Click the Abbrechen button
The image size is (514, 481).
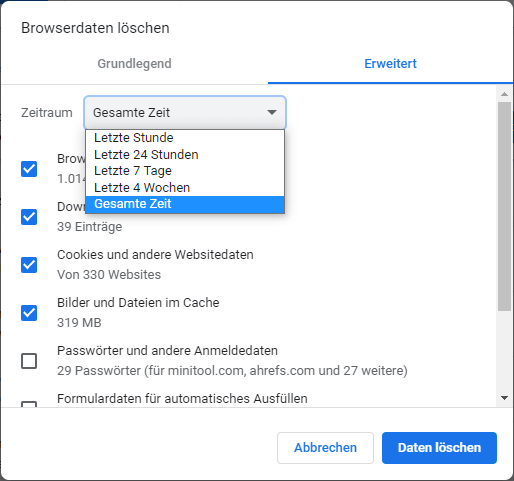(x=325, y=448)
